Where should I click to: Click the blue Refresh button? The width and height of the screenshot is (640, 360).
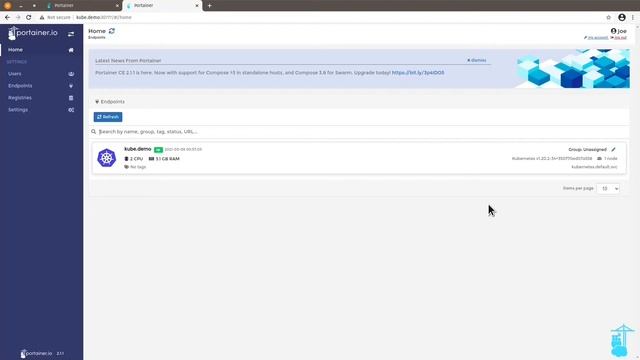(108, 117)
